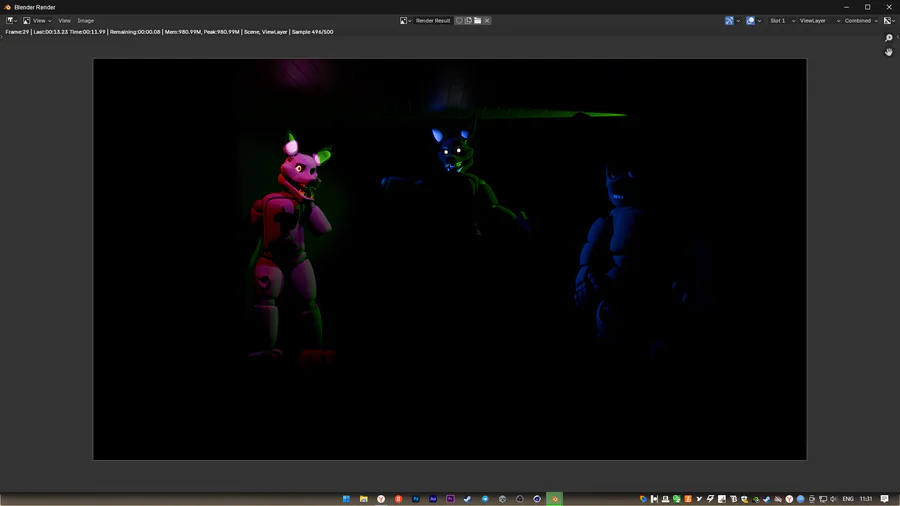This screenshot has height=506, width=900.
Task: Open the View menu
Action: coord(64,21)
